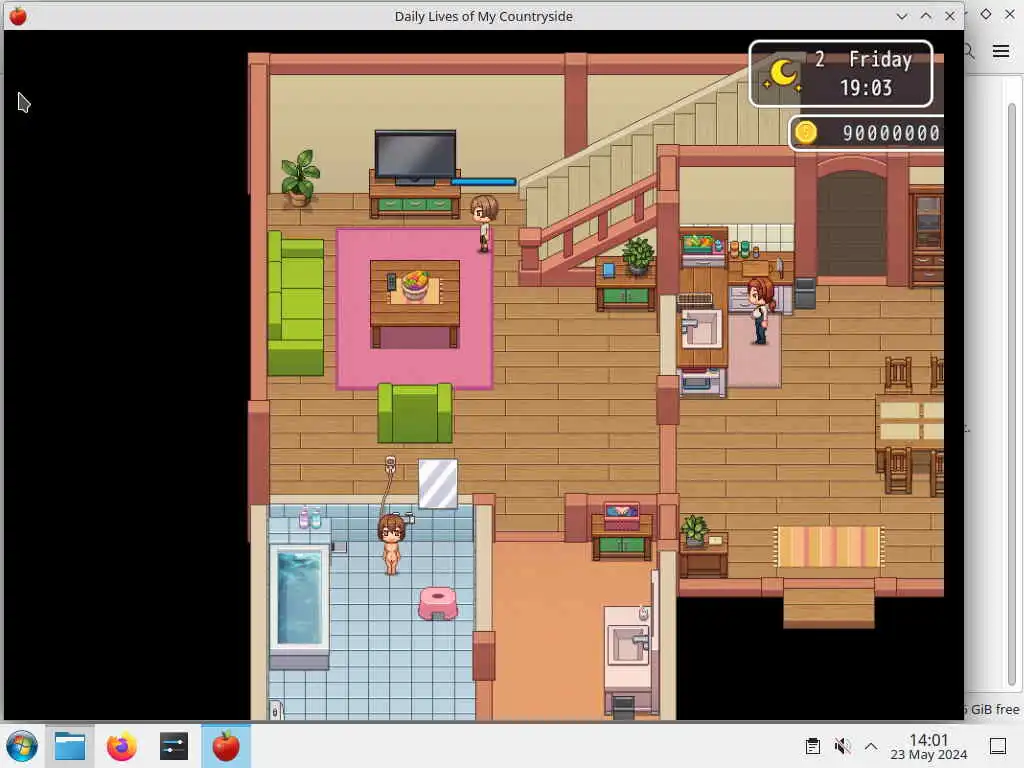Unmute the audio volume tray icon
Image resolution: width=1024 pixels, height=768 pixels.
842,746
